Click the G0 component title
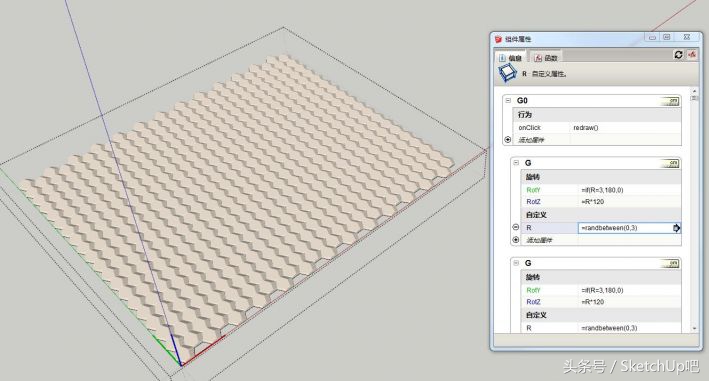Screen dimensions: 709x381 pos(522,100)
